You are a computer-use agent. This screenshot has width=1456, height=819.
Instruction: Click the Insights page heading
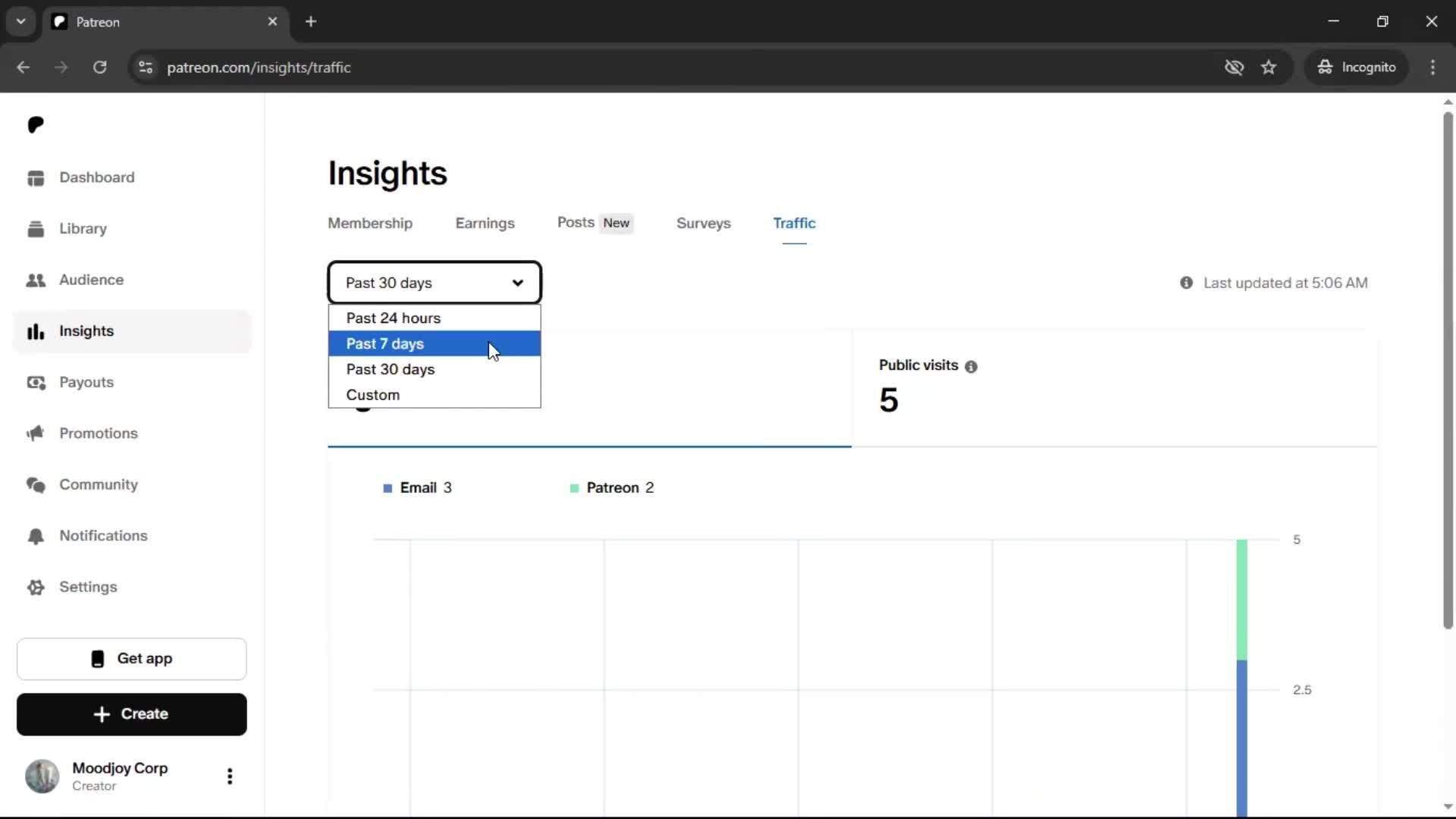388,174
